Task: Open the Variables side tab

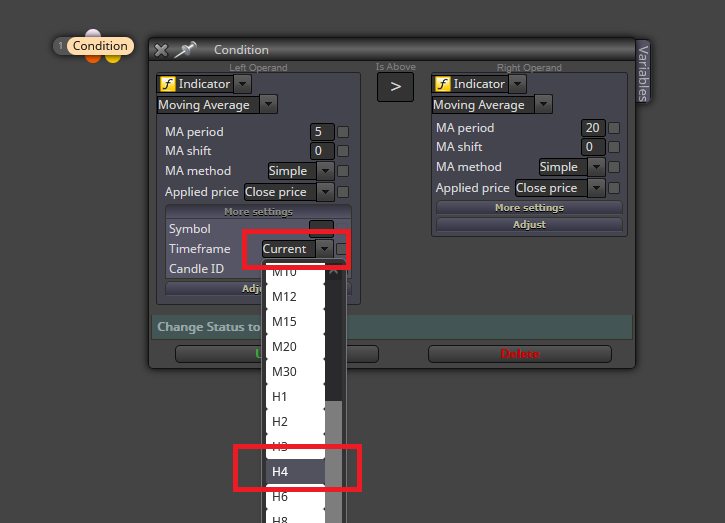Action: (643, 73)
